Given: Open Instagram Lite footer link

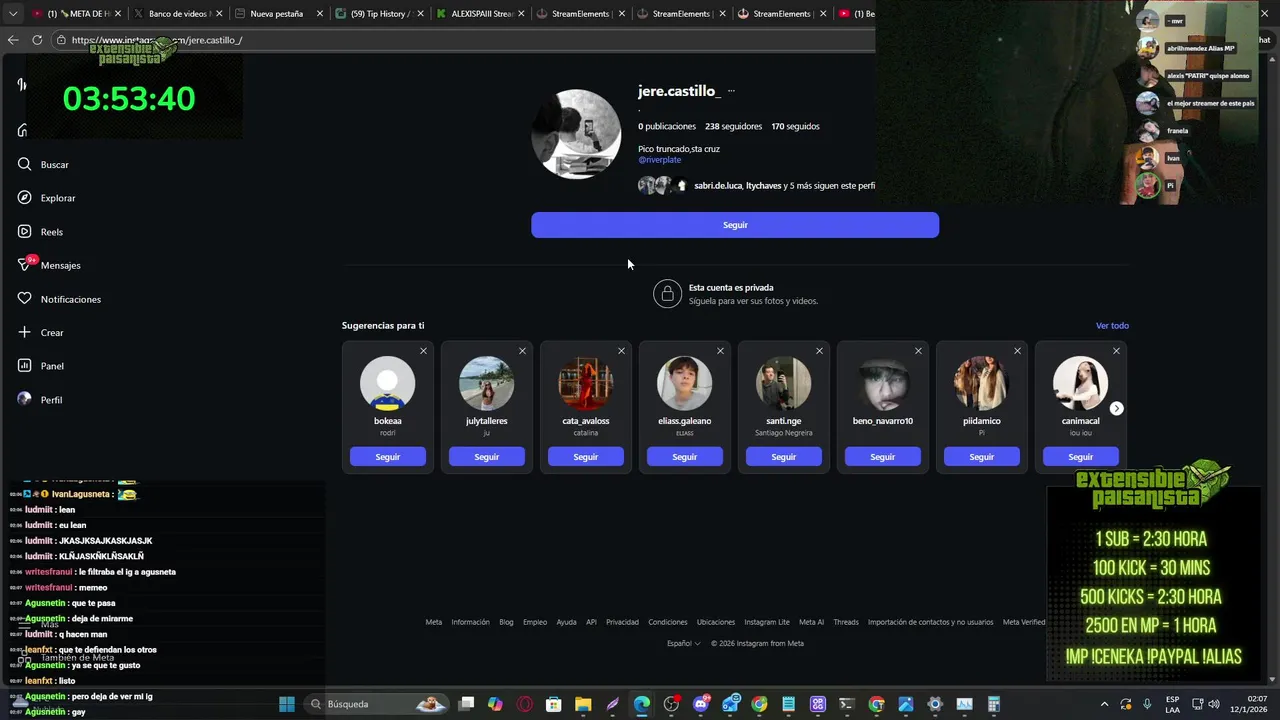Looking at the screenshot, I should 767,622.
